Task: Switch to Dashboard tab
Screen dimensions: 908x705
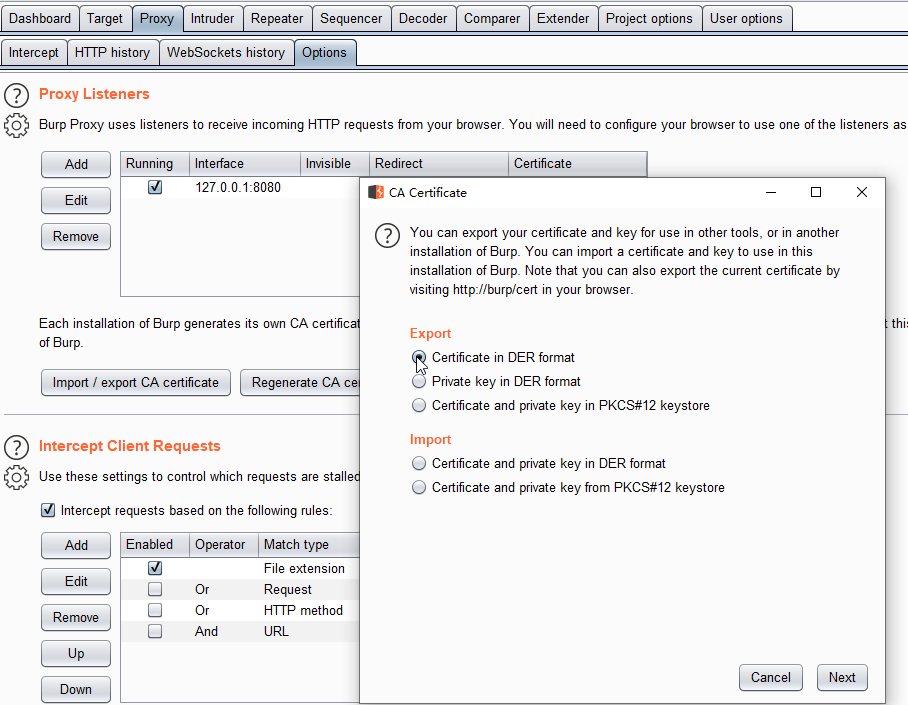Action: [39, 19]
